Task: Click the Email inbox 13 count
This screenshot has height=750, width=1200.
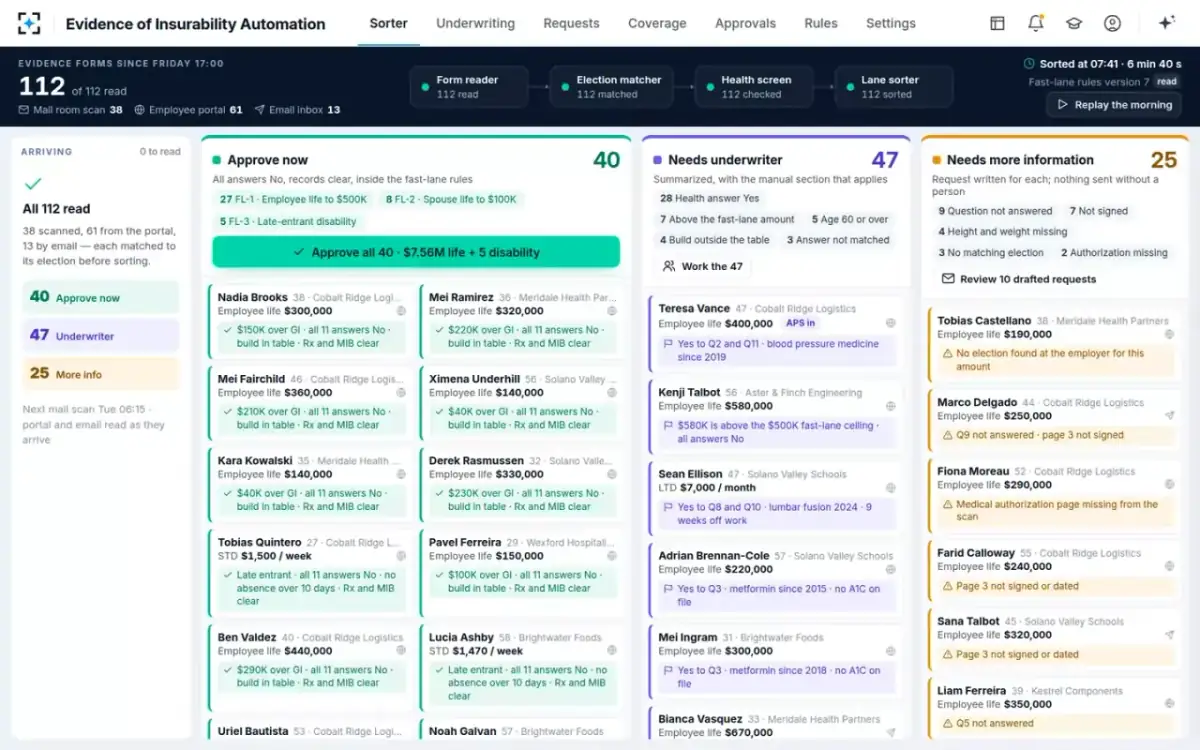Action: coord(298,110)
